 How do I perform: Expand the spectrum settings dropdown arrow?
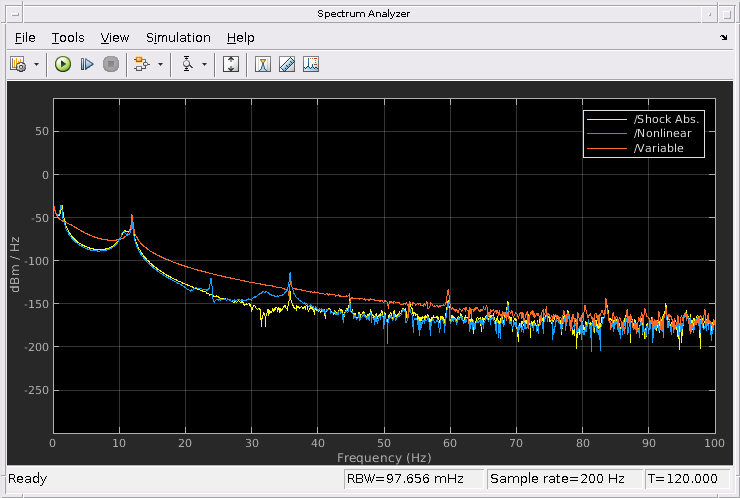click(x=37, y=64)
